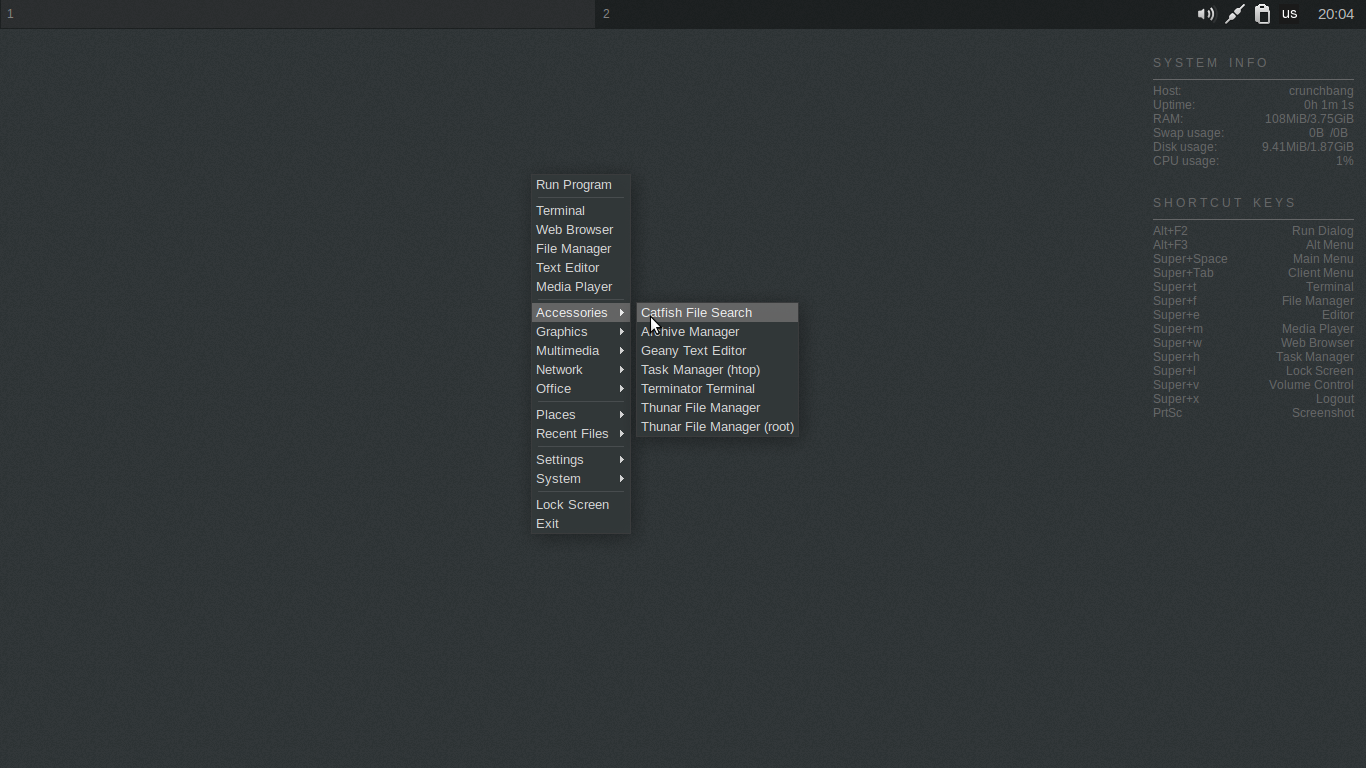Launch Geany Text Editor
1366x768 pixels.
[693, 350]
